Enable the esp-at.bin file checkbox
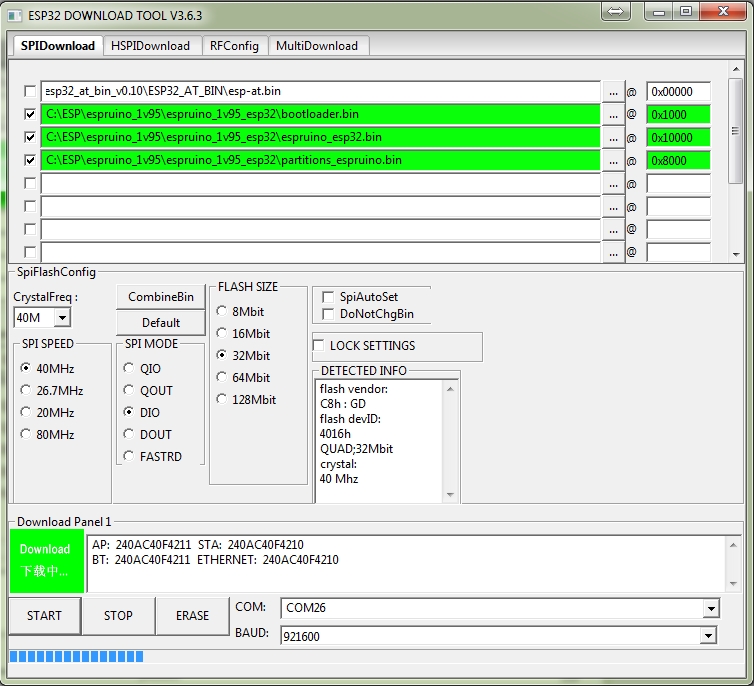Screen dimensions: 754x686 (x=30, y=91)
